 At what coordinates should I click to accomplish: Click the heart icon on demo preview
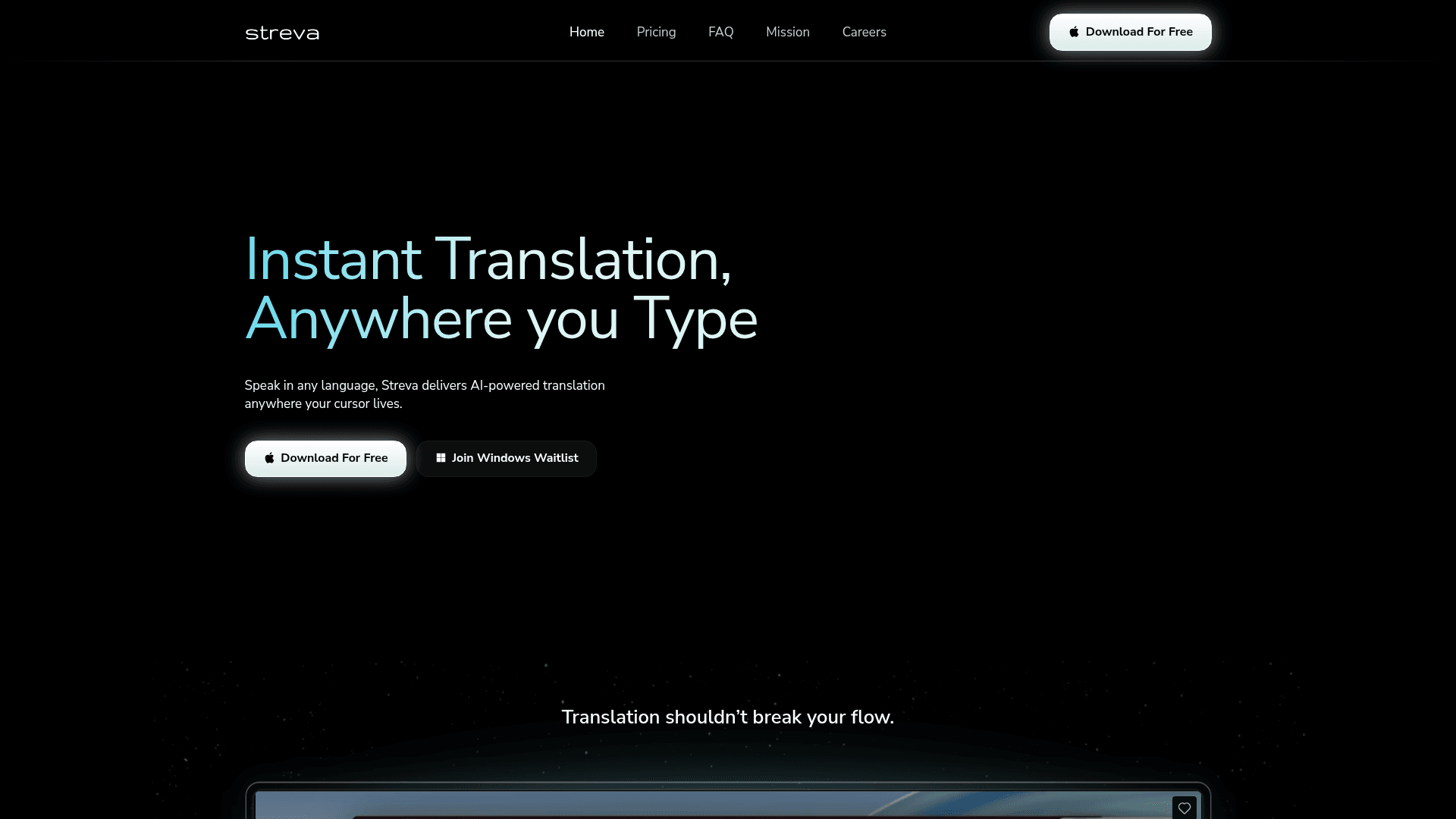coord(1184,808)
